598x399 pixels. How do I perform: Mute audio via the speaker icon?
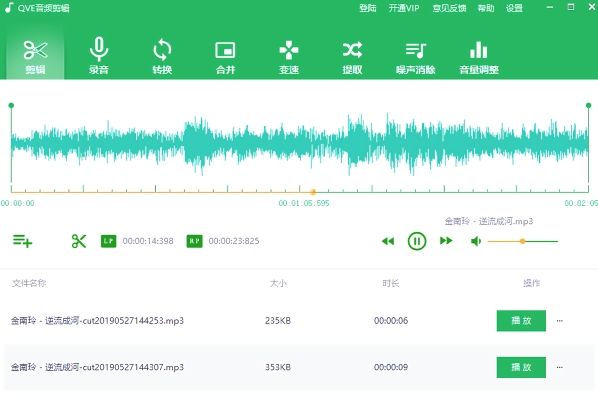(476, 241)
